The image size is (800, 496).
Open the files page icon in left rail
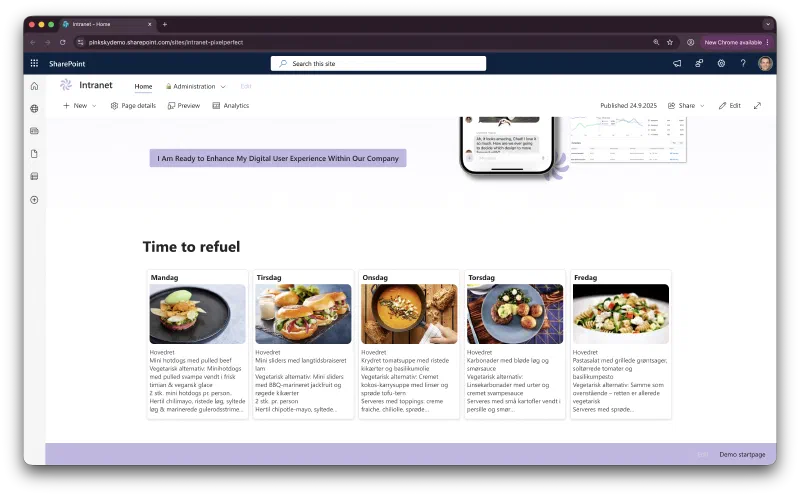point(34,154)
